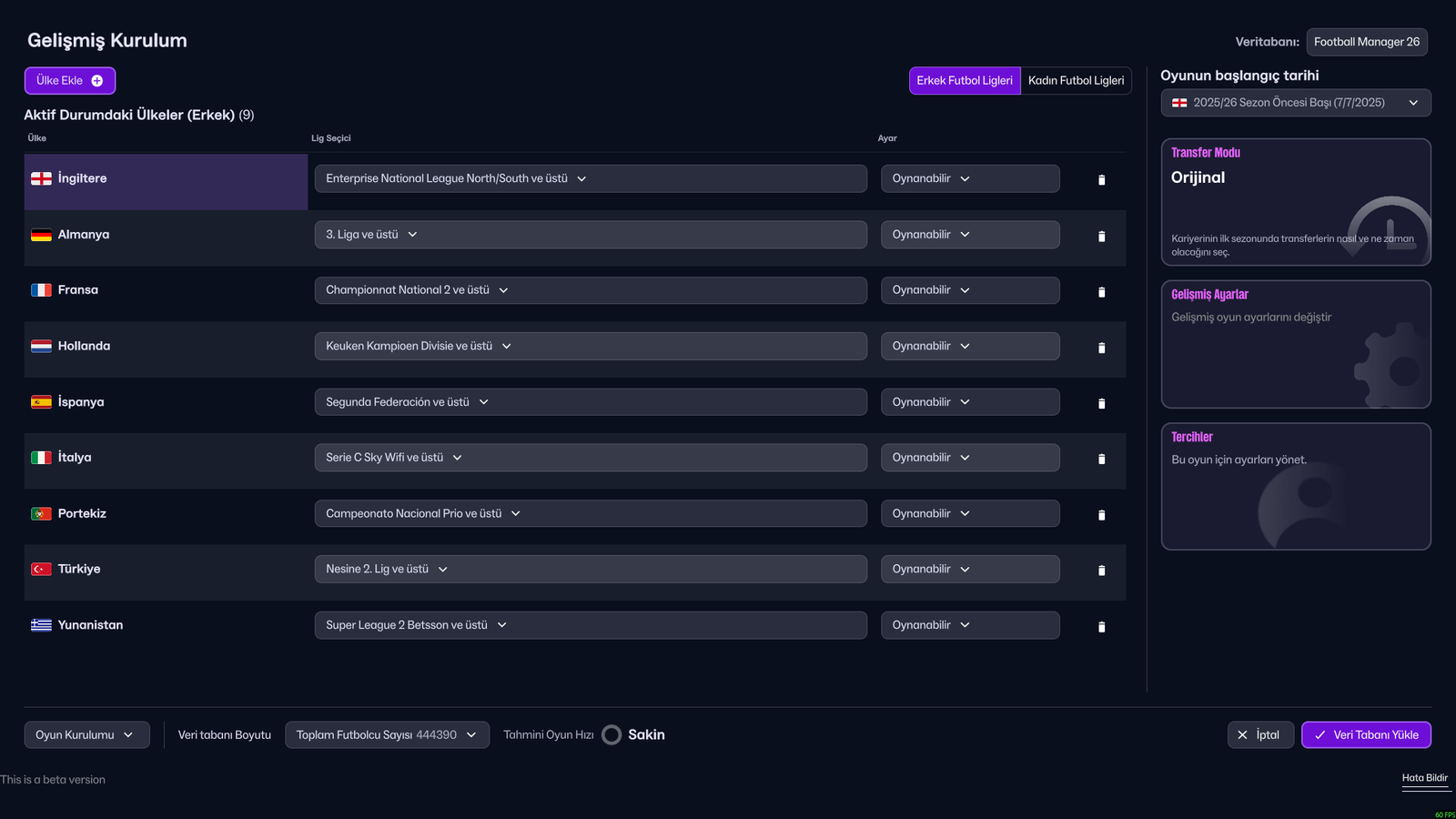Open the Transfer Modu panel
Viewport: 1456px width, 819px height.
click(1295, 202)
